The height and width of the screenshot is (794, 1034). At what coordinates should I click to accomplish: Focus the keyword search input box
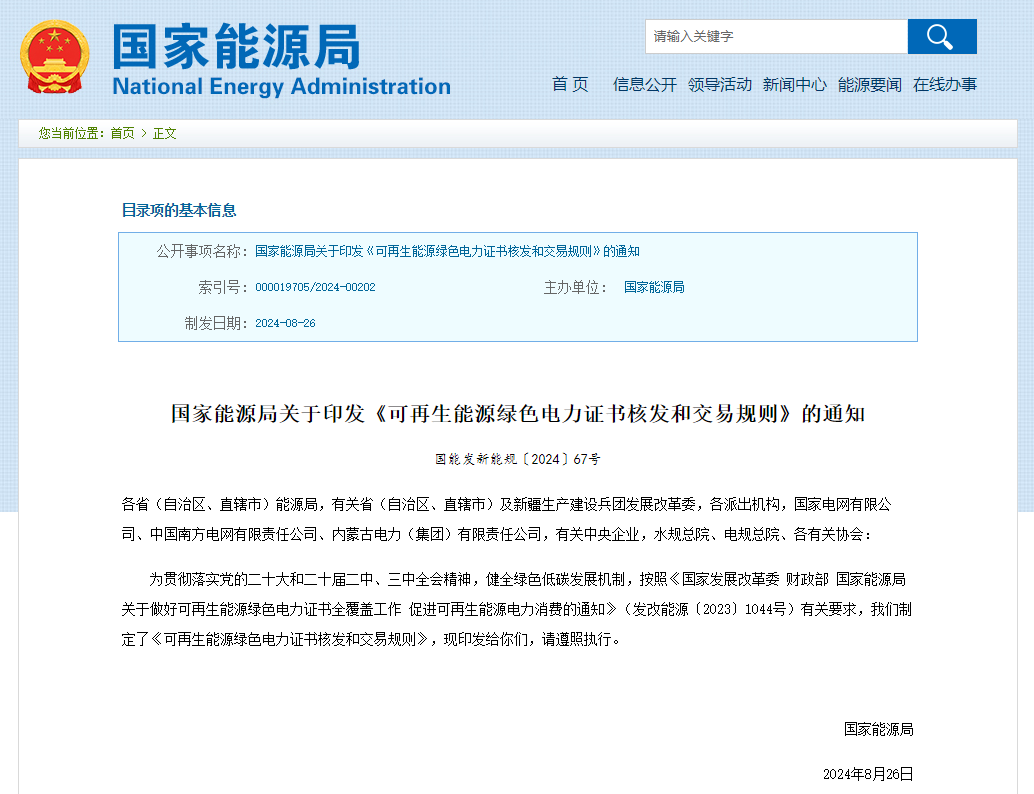(x=775, y=37)
